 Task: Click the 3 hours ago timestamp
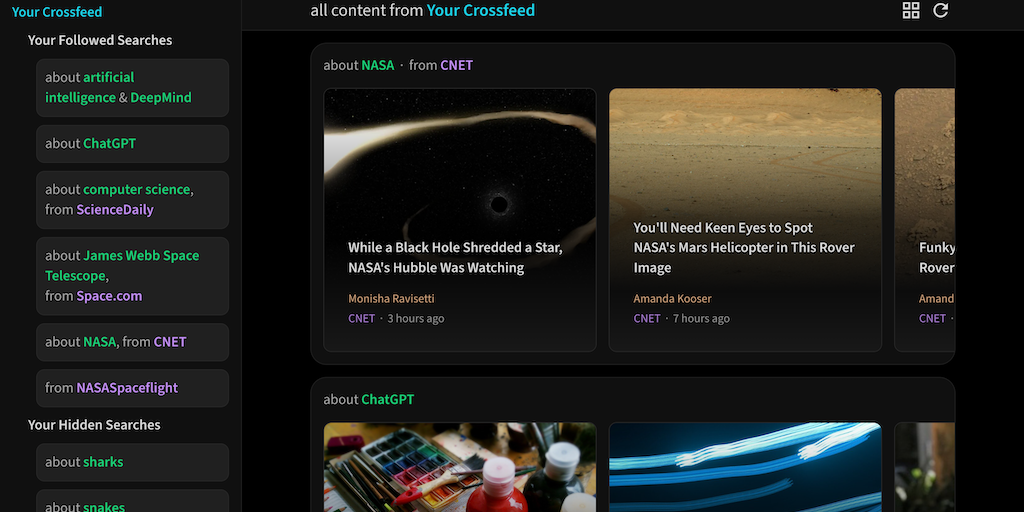pos(416,319)
